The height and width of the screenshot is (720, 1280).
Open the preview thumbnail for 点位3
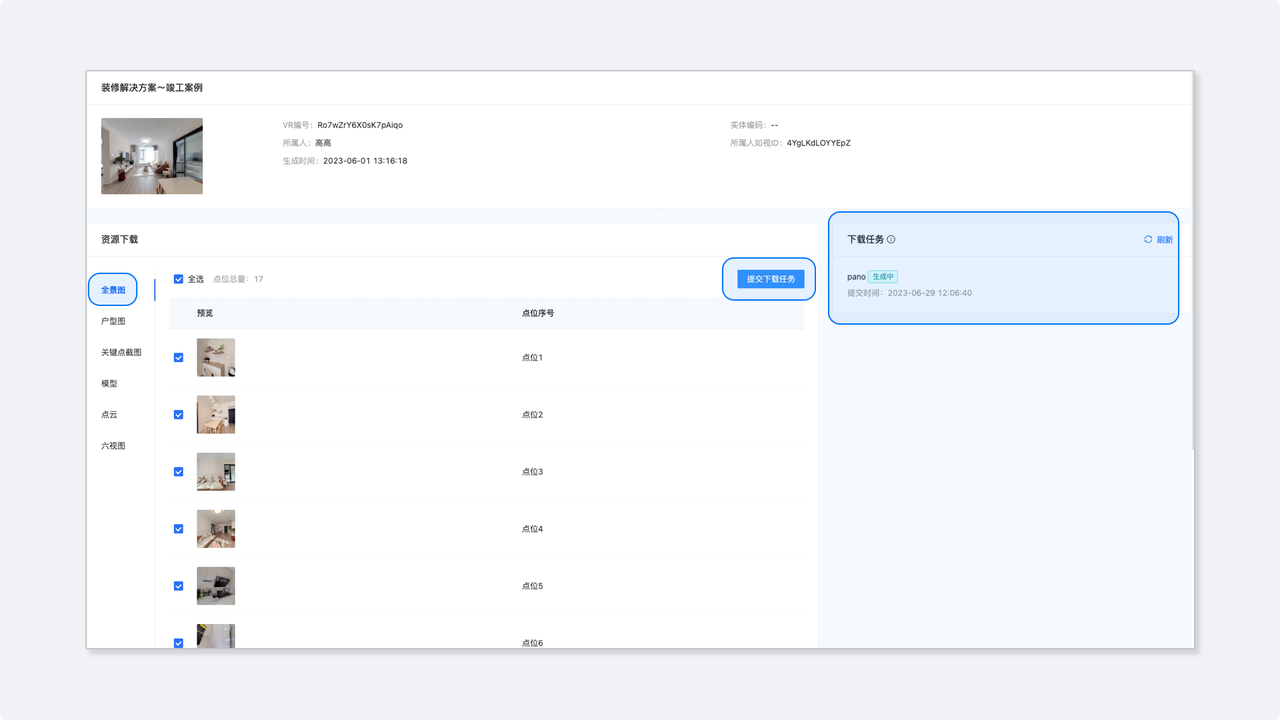[x=216, y=471]
